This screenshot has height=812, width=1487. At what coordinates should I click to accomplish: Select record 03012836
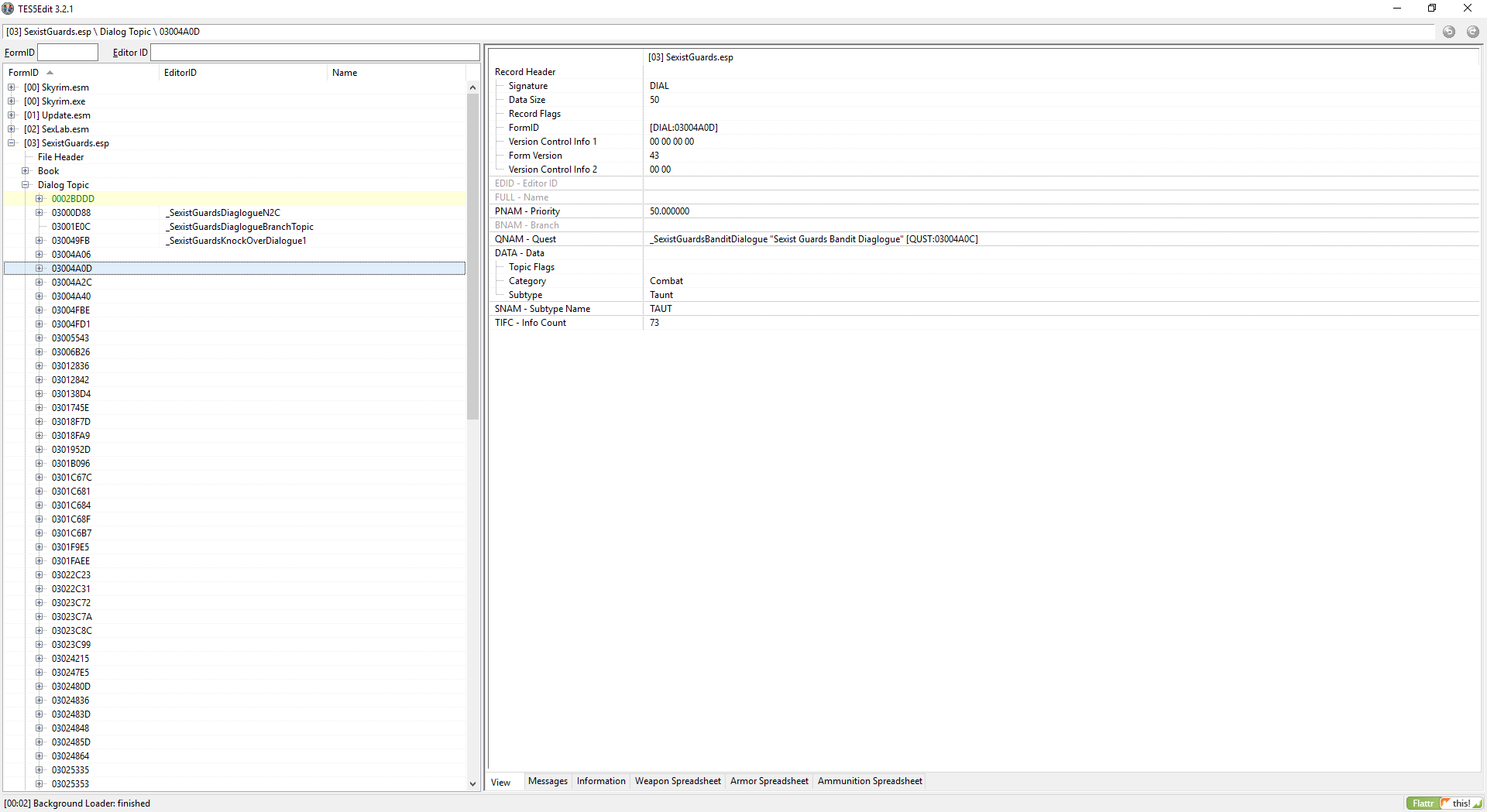[x=70, y=366]
